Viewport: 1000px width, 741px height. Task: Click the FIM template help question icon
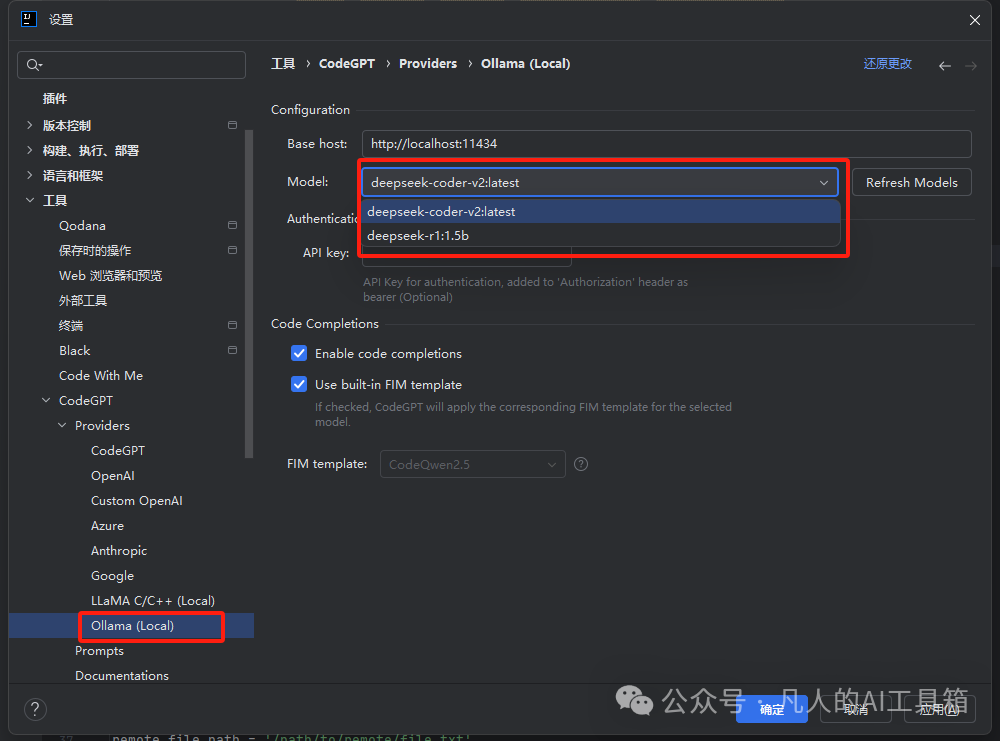click(x=580, y=464)
